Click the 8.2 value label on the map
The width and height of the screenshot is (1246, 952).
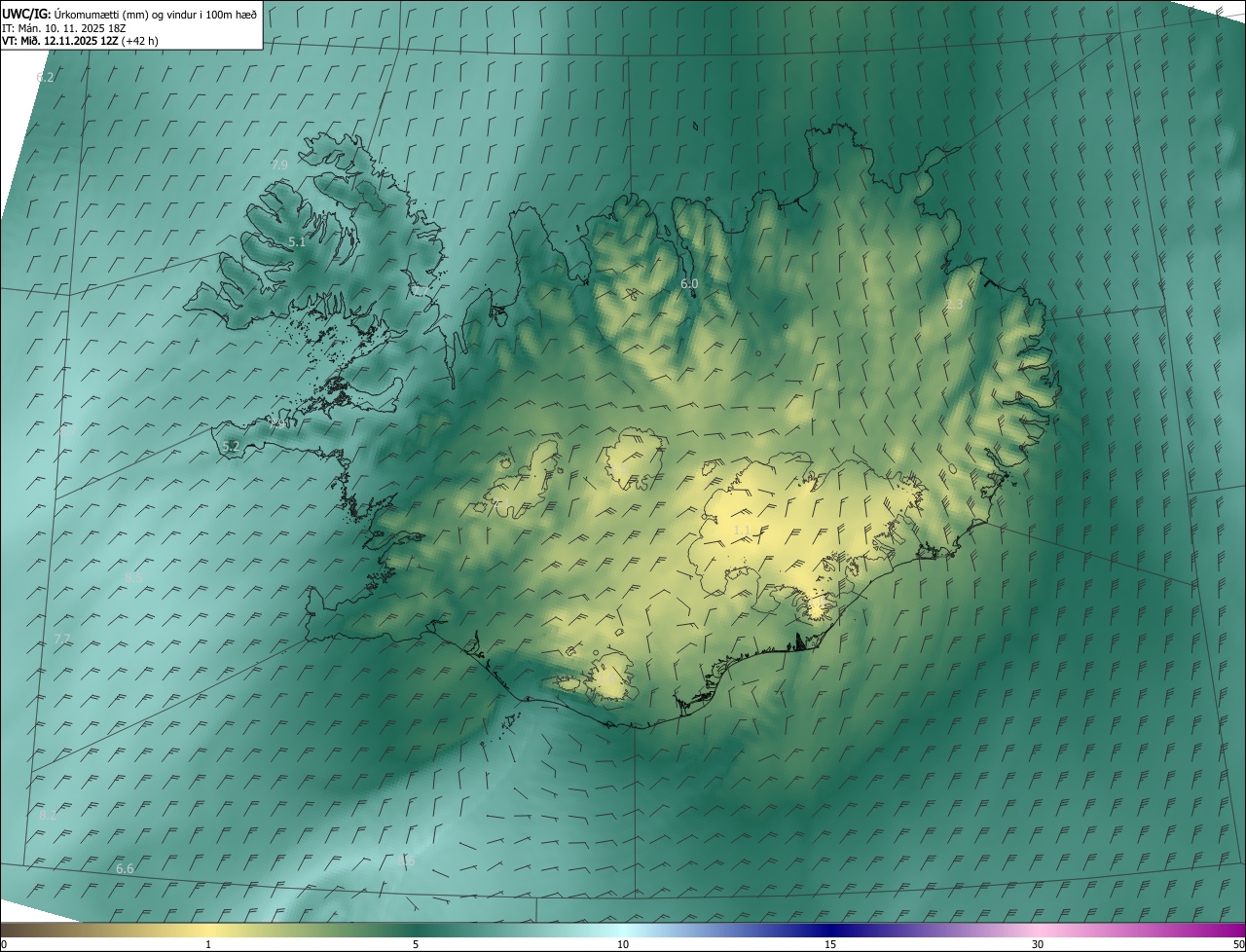click(x=47, y=815)
